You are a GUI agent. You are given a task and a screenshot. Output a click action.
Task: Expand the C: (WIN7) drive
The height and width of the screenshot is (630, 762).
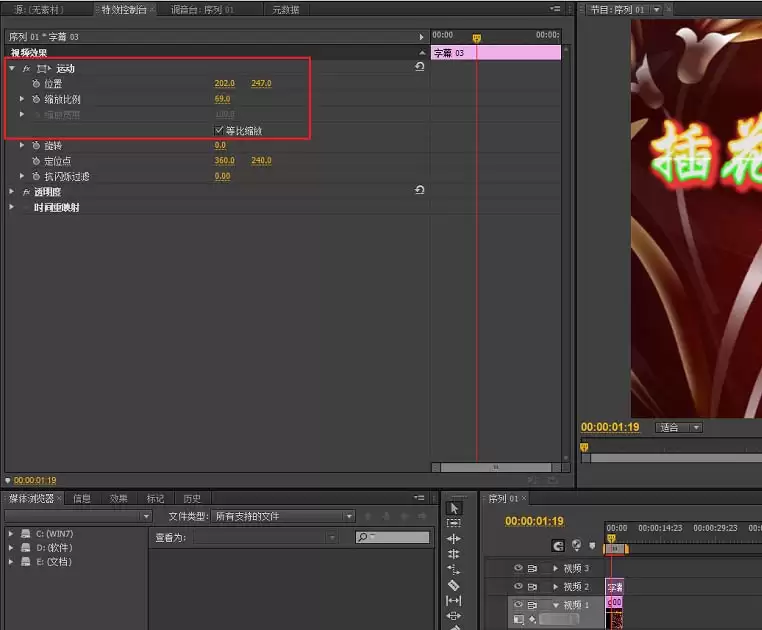11,534
